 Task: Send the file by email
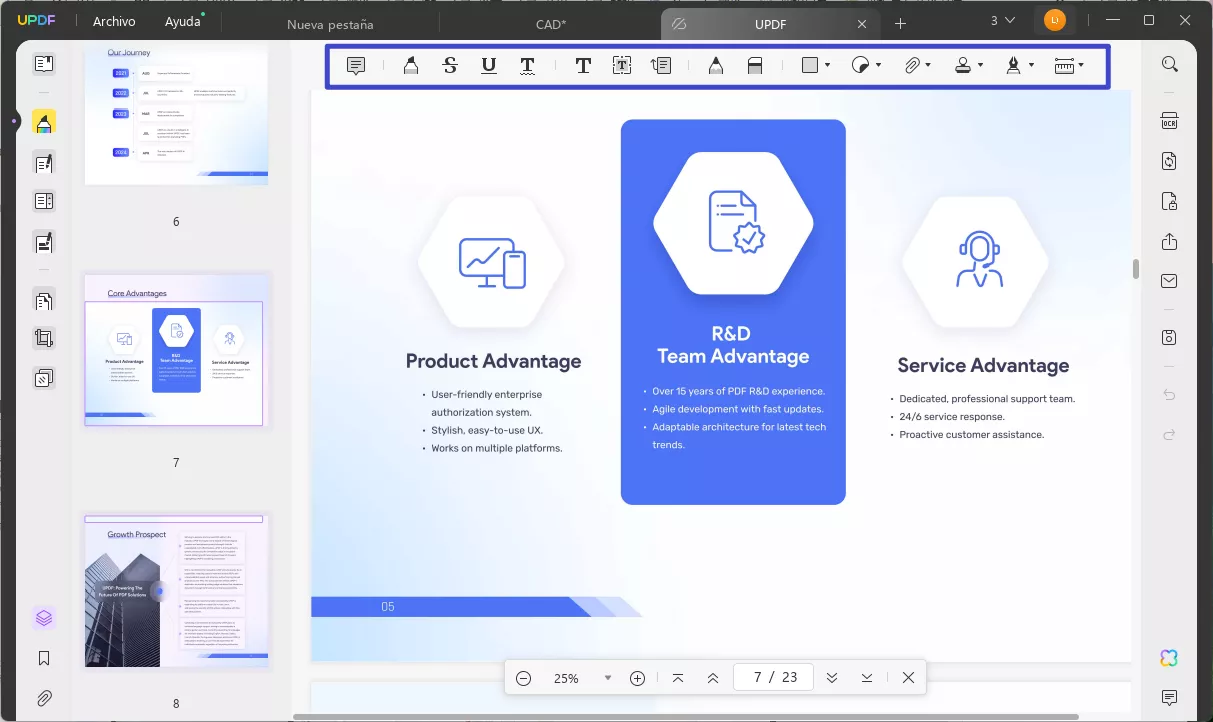pyautogui.click(x=1169, y=281)
